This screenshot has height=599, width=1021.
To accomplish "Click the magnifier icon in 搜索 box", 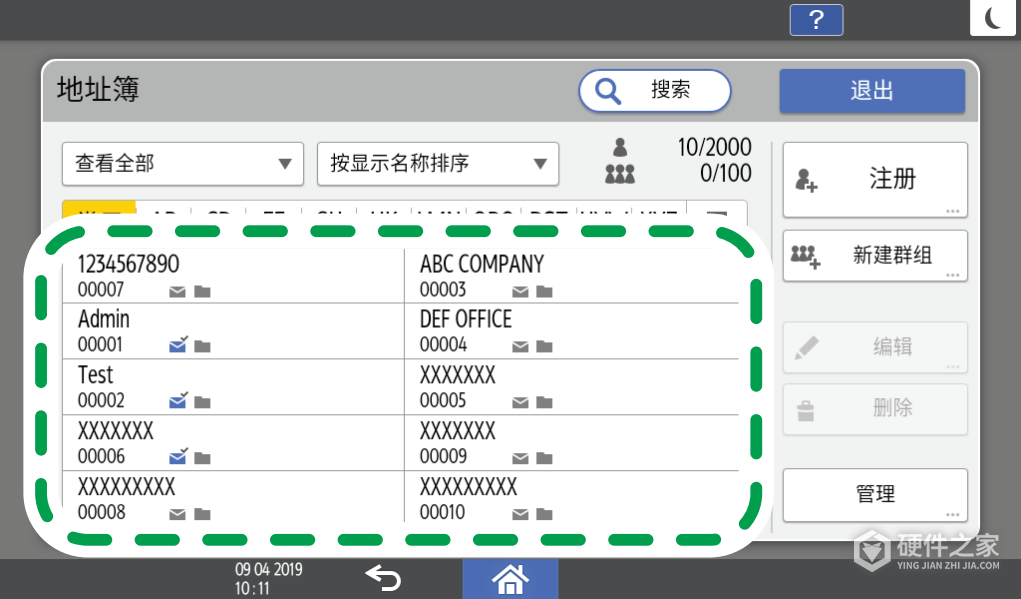I will (608, 91).
